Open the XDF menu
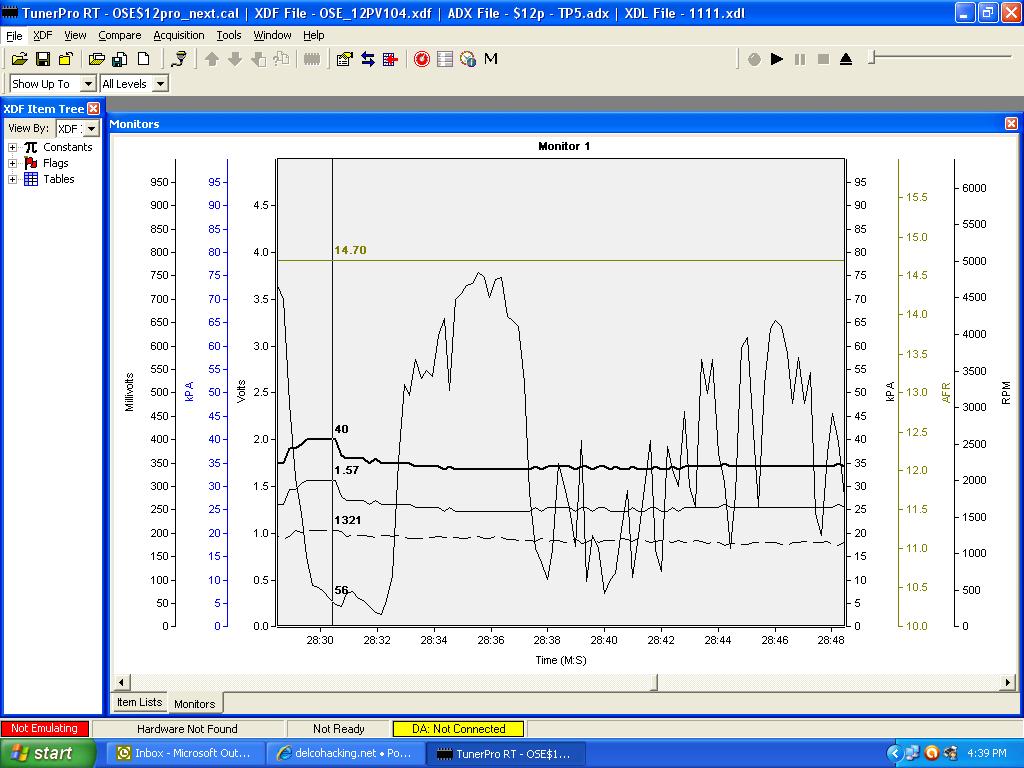 tap(42, 35)
